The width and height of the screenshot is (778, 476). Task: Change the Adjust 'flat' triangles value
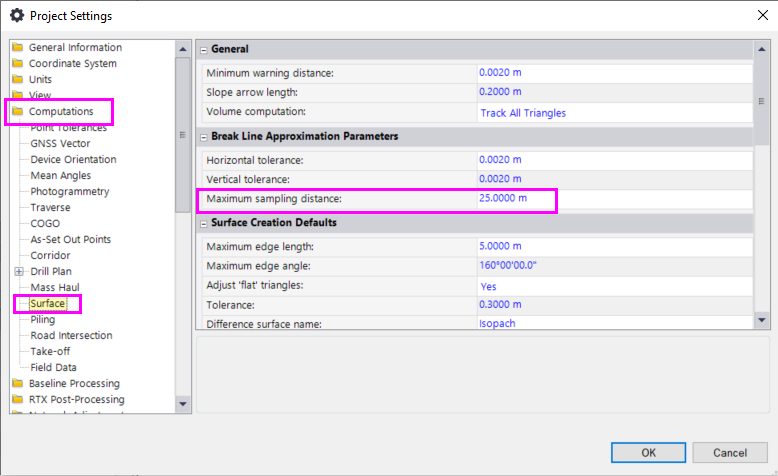click(x=614, y=285)
